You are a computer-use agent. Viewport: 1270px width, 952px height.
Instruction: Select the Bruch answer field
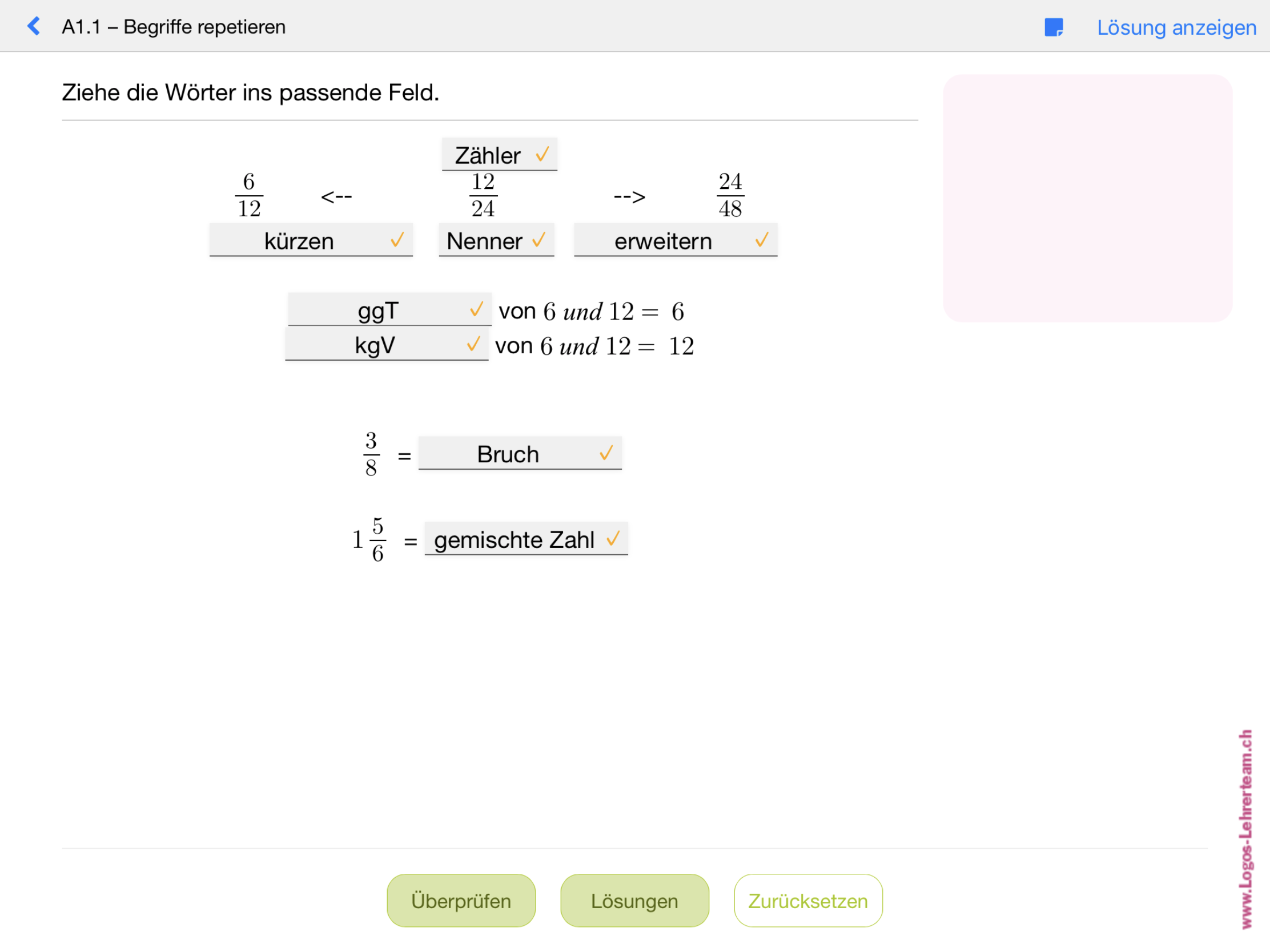pos(508,454)
